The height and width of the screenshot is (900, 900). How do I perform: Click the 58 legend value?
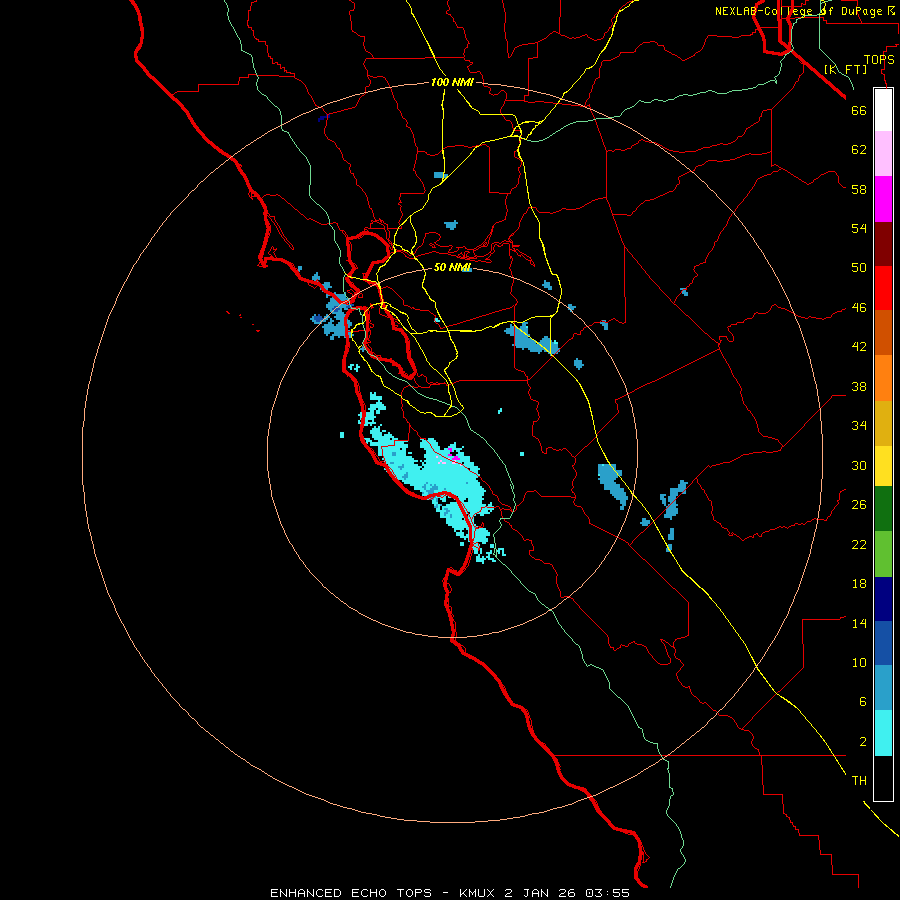coord(859,189)
